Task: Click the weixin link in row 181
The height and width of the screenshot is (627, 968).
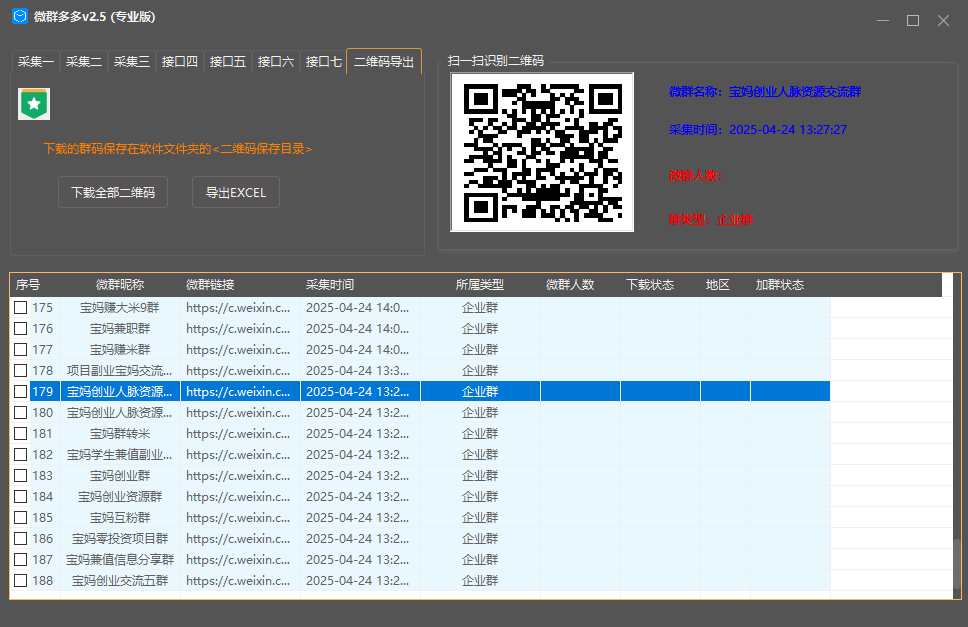Action: 238,433
